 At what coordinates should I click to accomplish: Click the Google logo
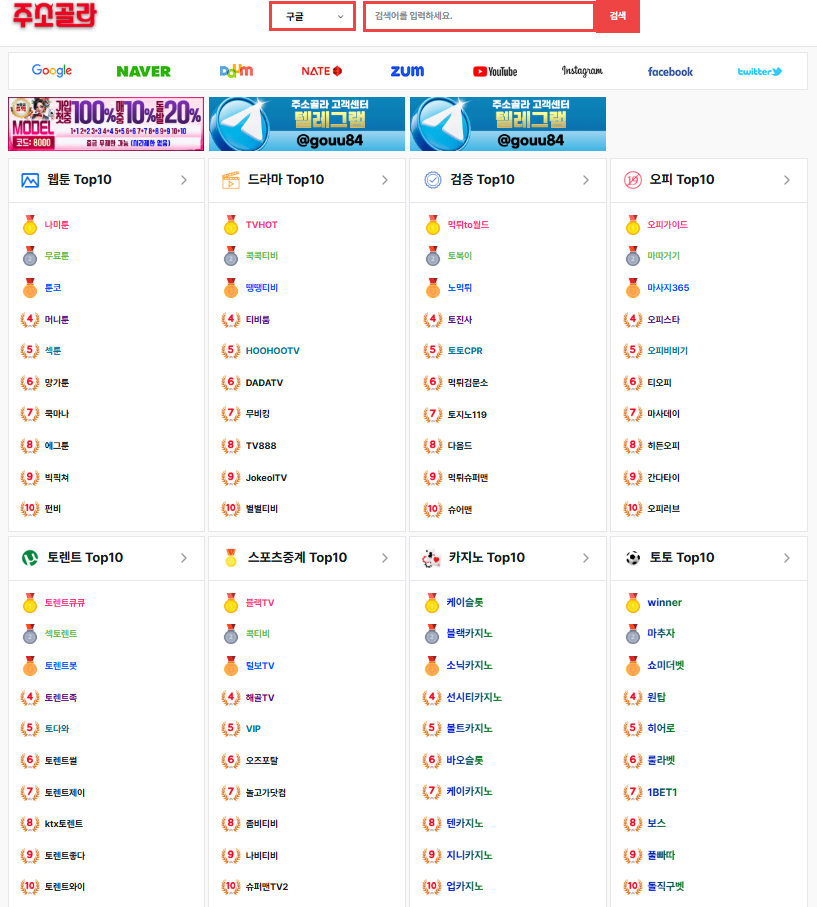point(51,71)
